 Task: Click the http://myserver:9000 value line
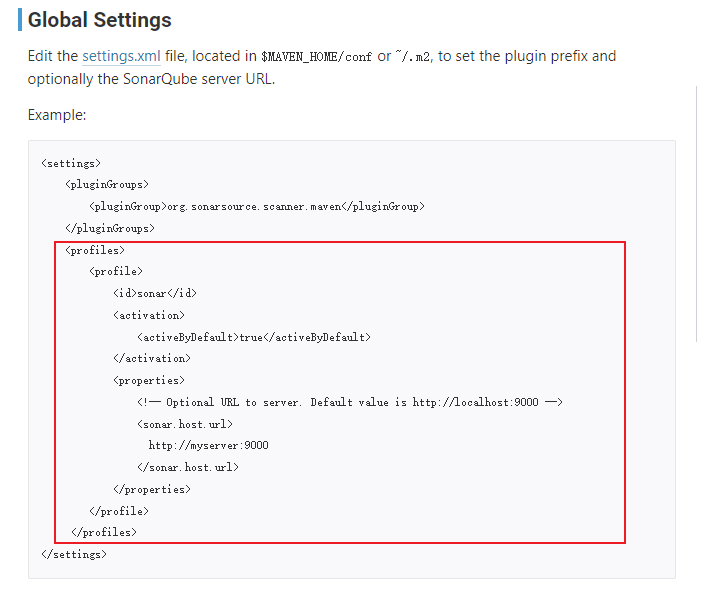coord(208,446)
